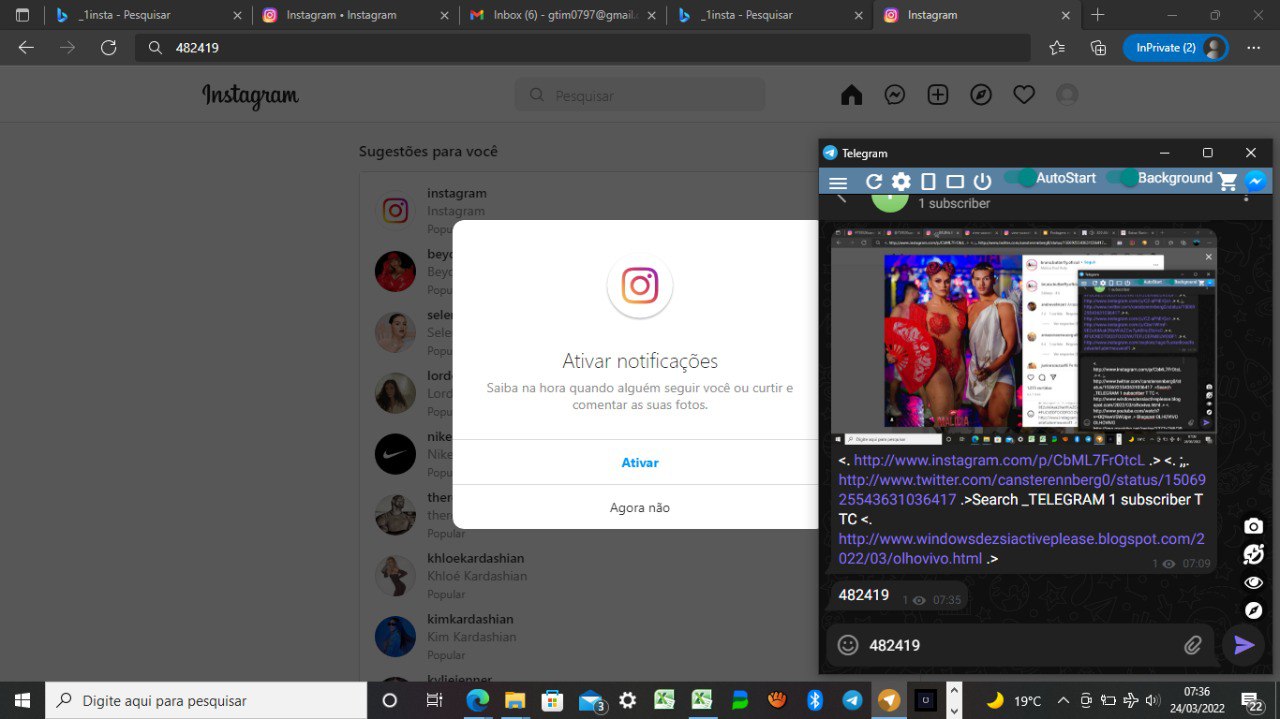Open the blue Telegram taskbar icon
1280x719 pixels.
click(x=851, y=700)
